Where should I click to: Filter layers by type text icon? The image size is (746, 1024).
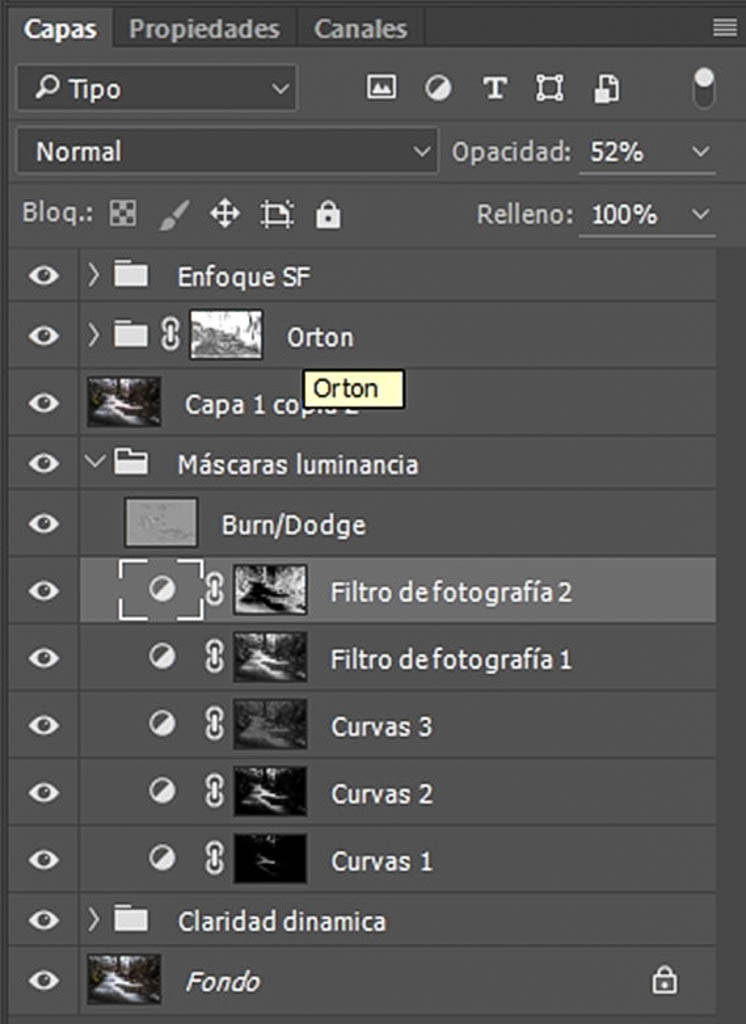point(494,88)
